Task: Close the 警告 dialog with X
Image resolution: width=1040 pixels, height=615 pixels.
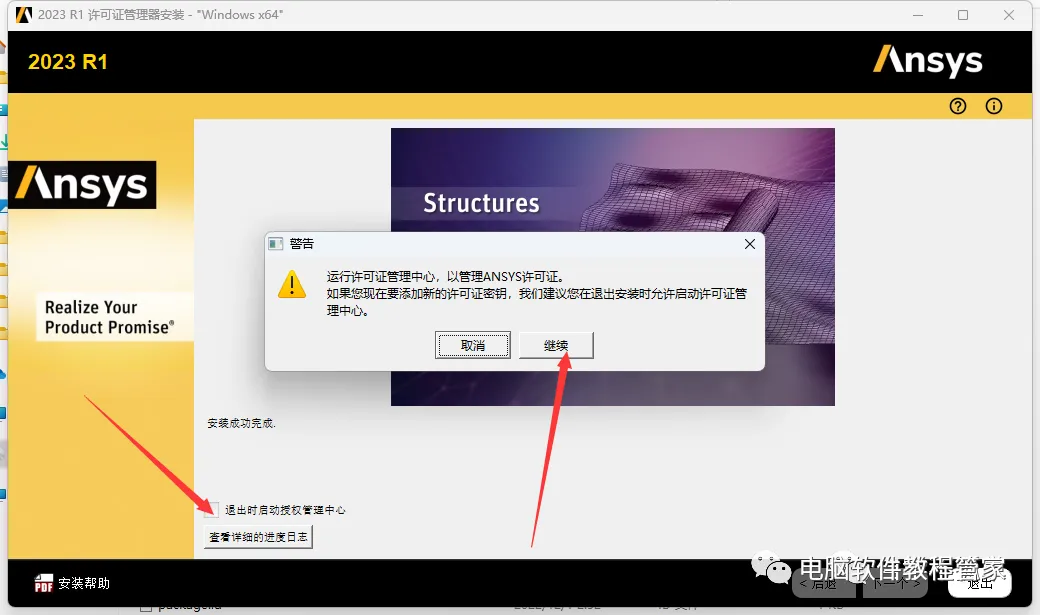Action: tap(749, 244)
